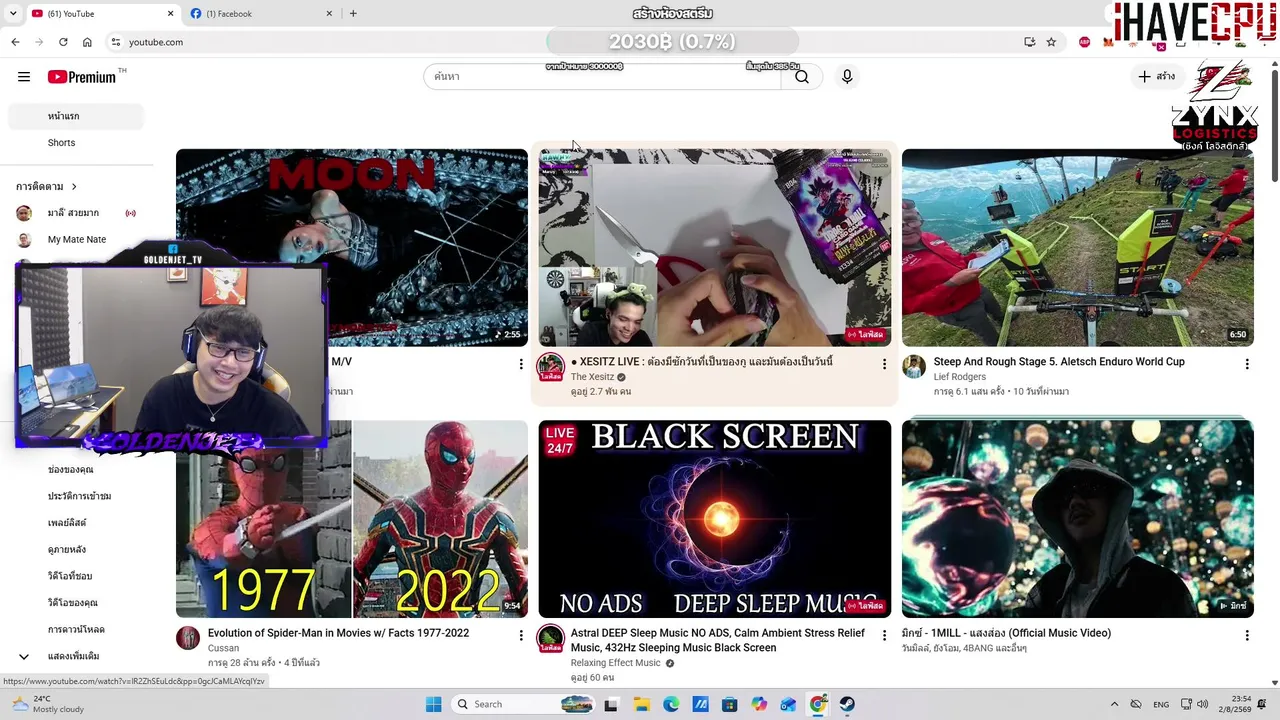Image resolution: width=1280 pixels, height=720 pixels.
Task: Open มาลี สวยมาก subscription channel
Action: tap(75, 213)
